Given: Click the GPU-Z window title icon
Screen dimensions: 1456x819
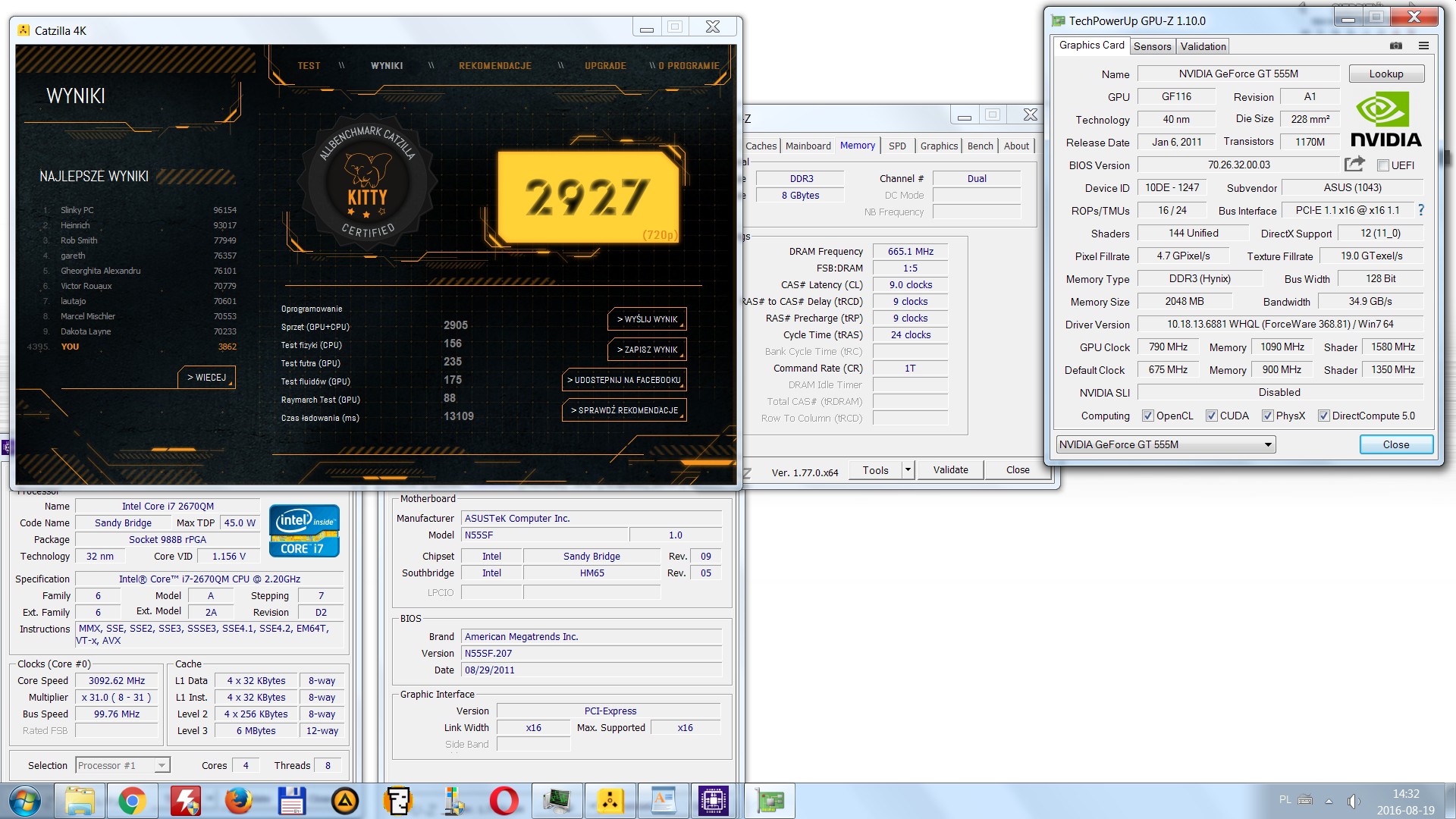Looking at the screenshot, I should click(1058, 20).
